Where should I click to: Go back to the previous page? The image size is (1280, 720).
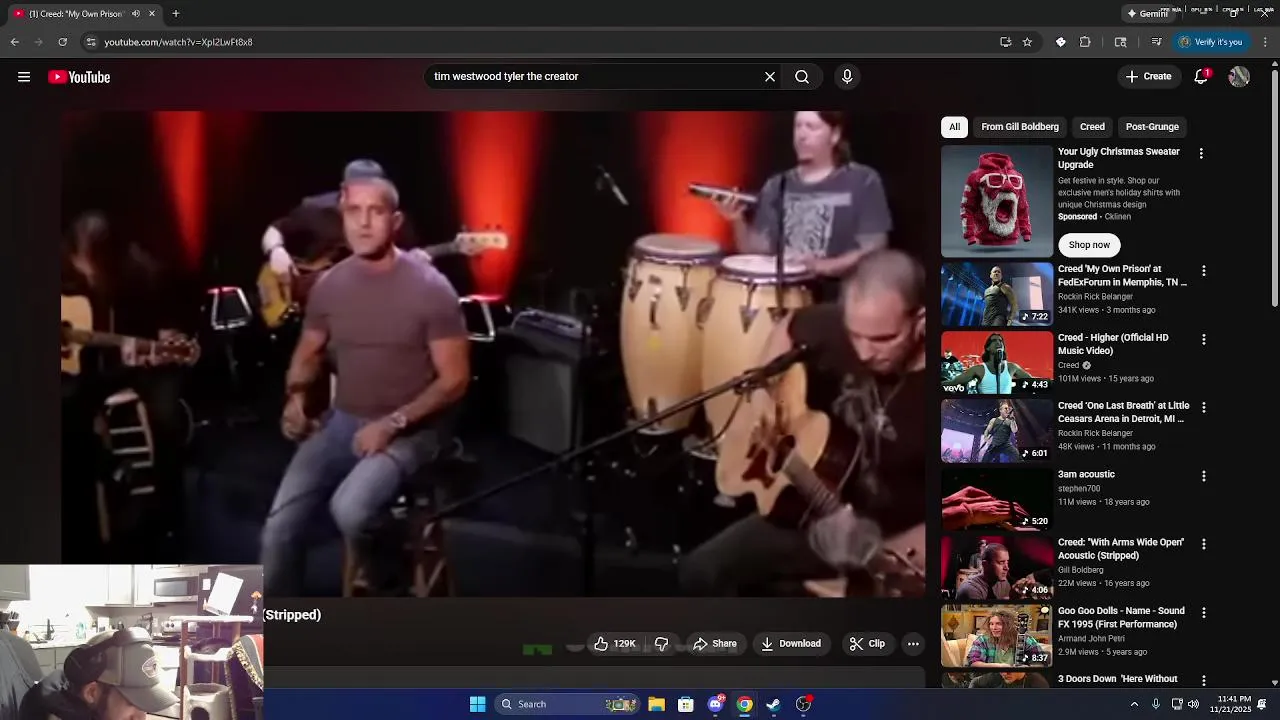click(x=14, y=42)
